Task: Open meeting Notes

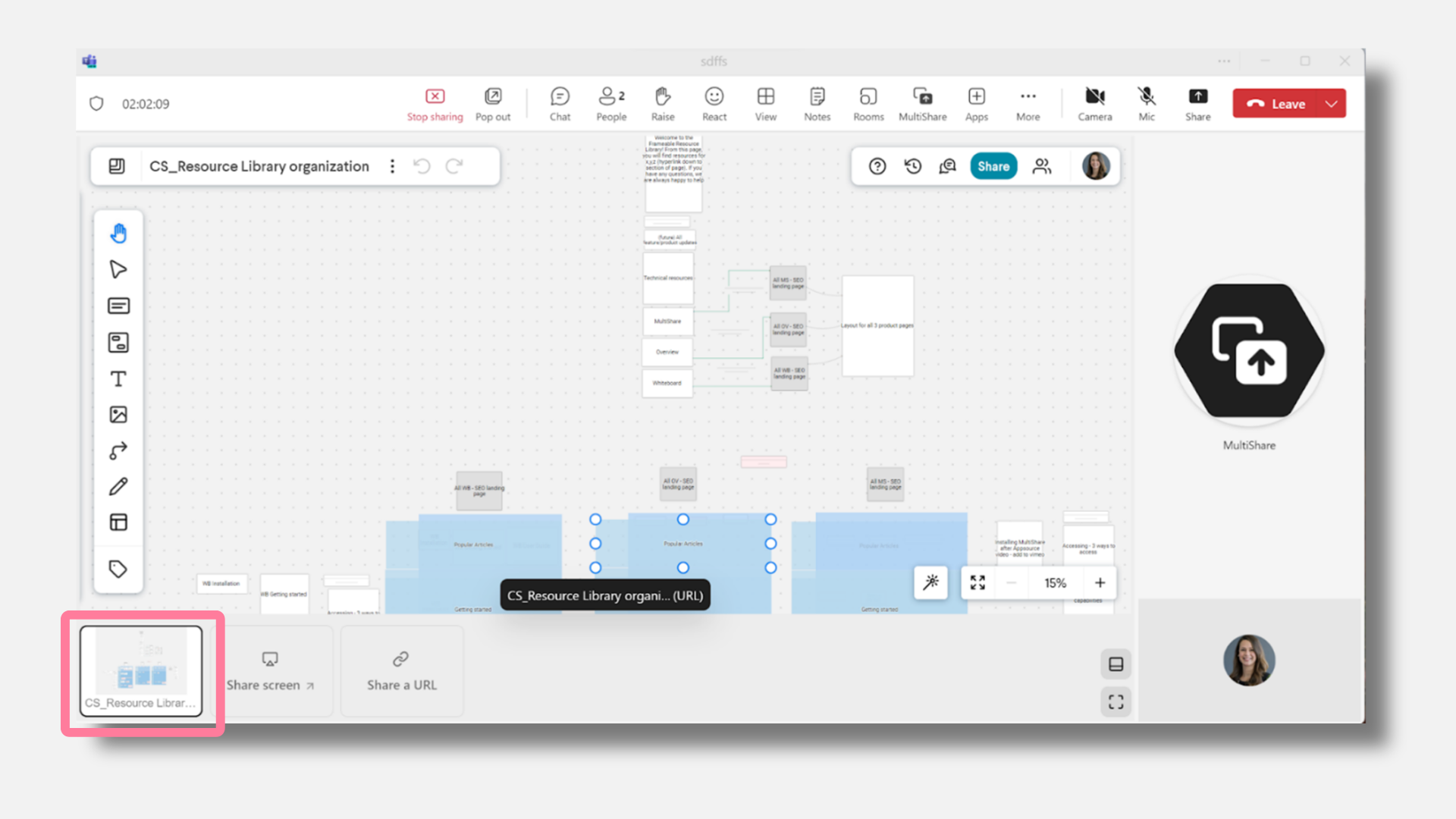Action: pyautogui.click(x=817, y=105)
